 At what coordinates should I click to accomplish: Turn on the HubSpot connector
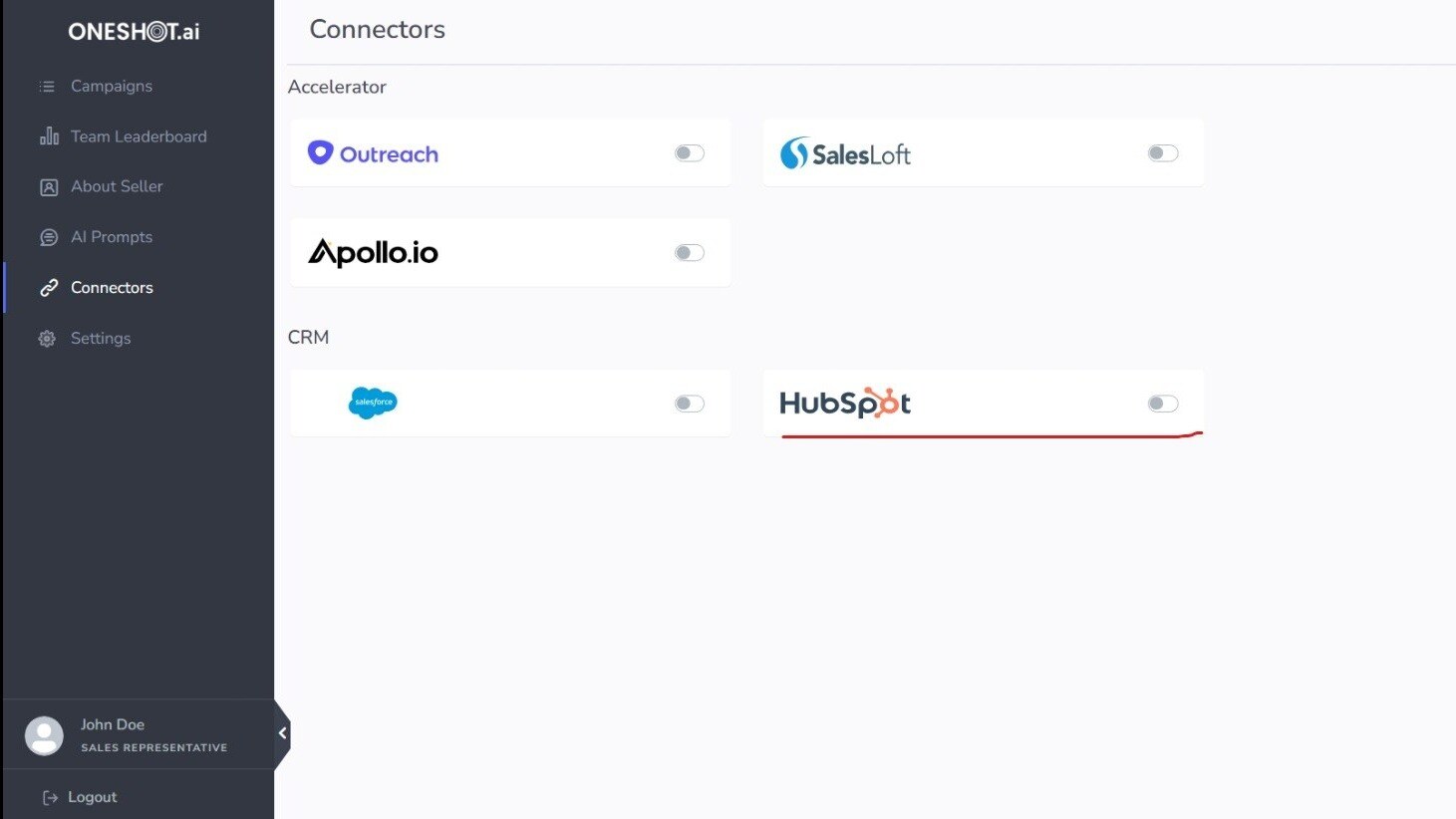coord(1161,403)
